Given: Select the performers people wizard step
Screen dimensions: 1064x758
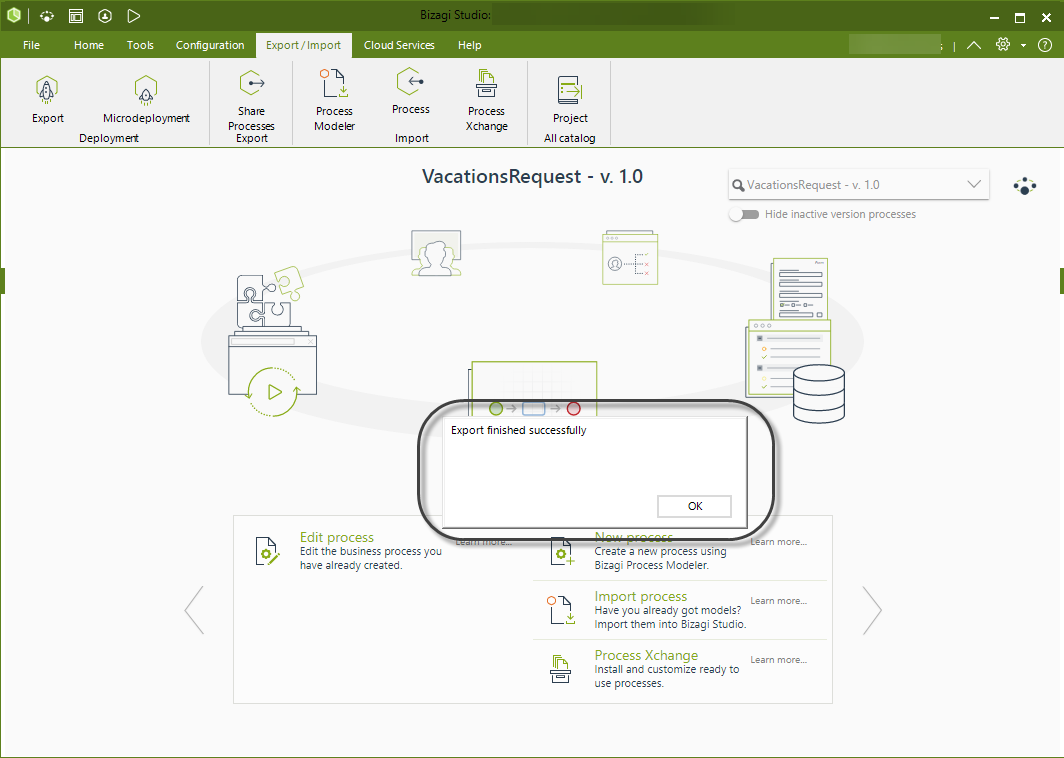Looking at the screenshot, I should 436,253.
